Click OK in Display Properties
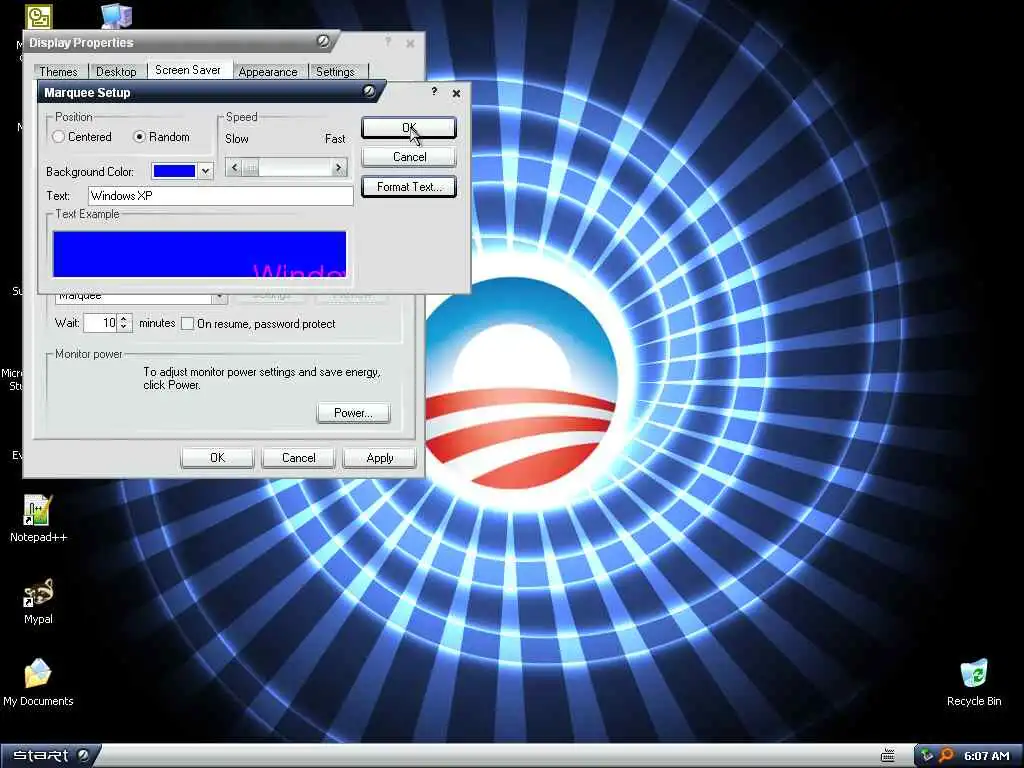The height and width of the screenshot is (768, 1024). coord(217,458)
